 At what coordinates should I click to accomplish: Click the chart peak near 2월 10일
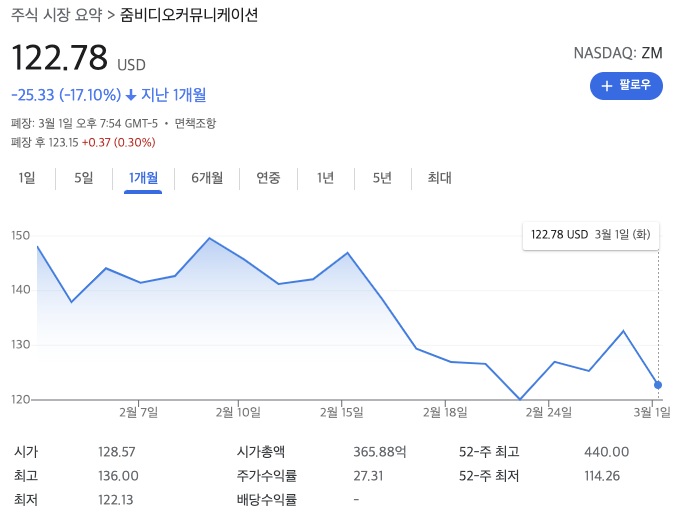click(x=209, y=238)
